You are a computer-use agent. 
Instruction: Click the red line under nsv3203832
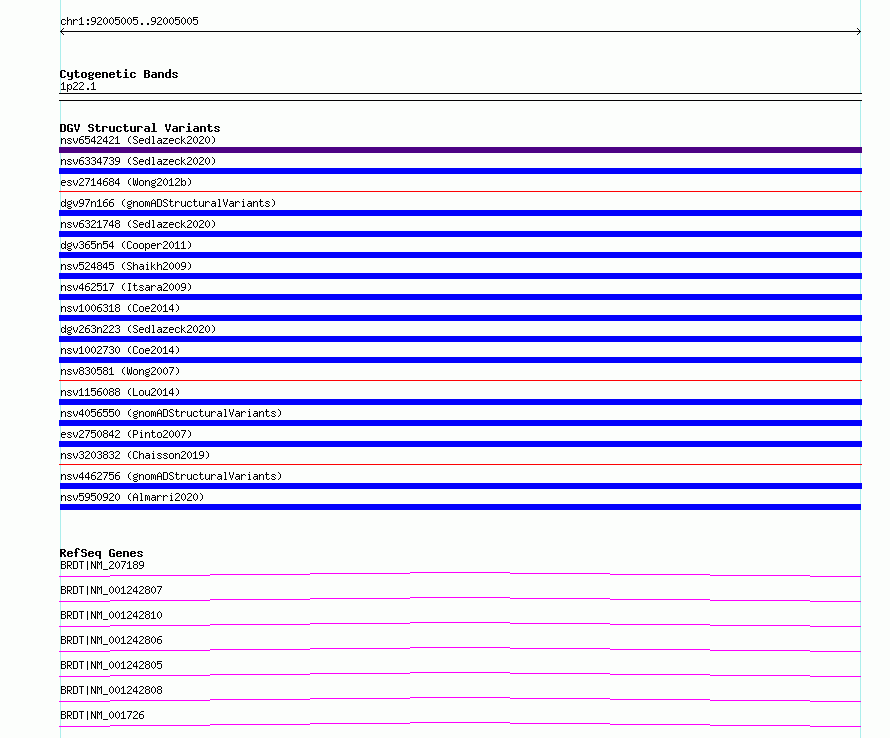tap(460, 465)
